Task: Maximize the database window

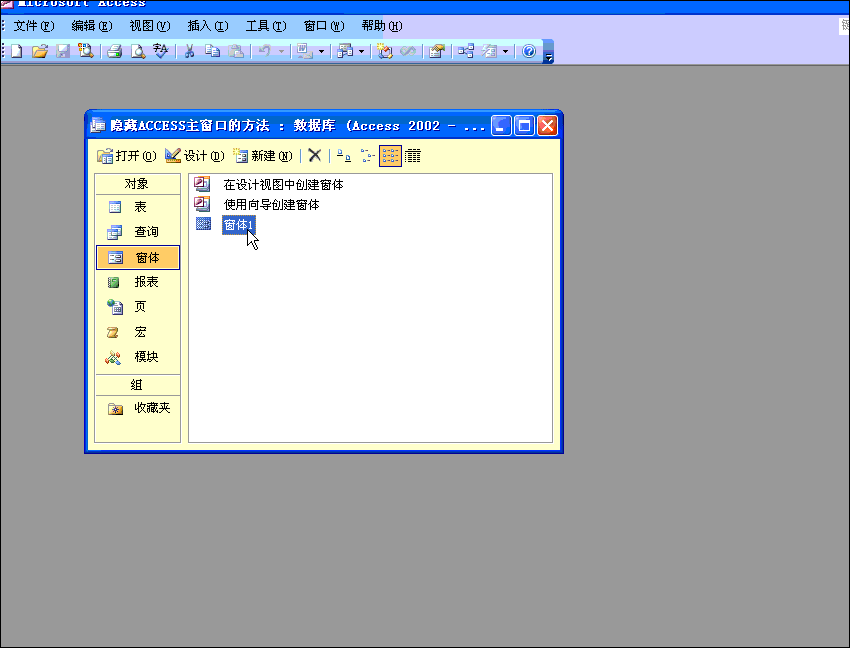Action: click(524, 126)
